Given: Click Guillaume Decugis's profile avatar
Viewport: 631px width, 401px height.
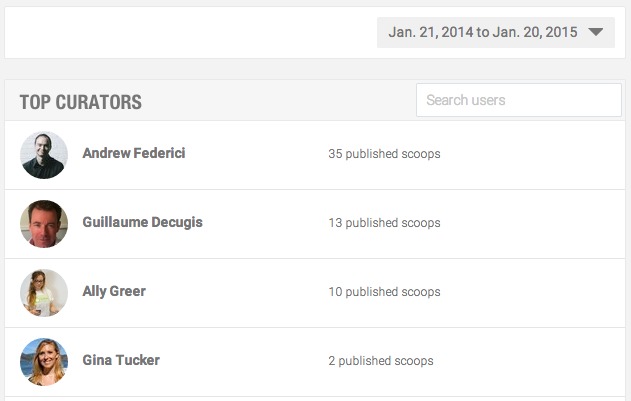Looking at the screenshot, I should coord(44,224).
